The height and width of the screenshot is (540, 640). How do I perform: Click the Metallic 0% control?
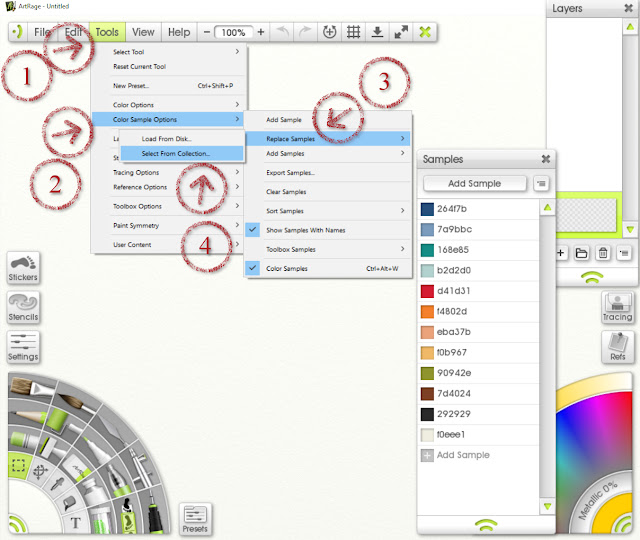597,500
